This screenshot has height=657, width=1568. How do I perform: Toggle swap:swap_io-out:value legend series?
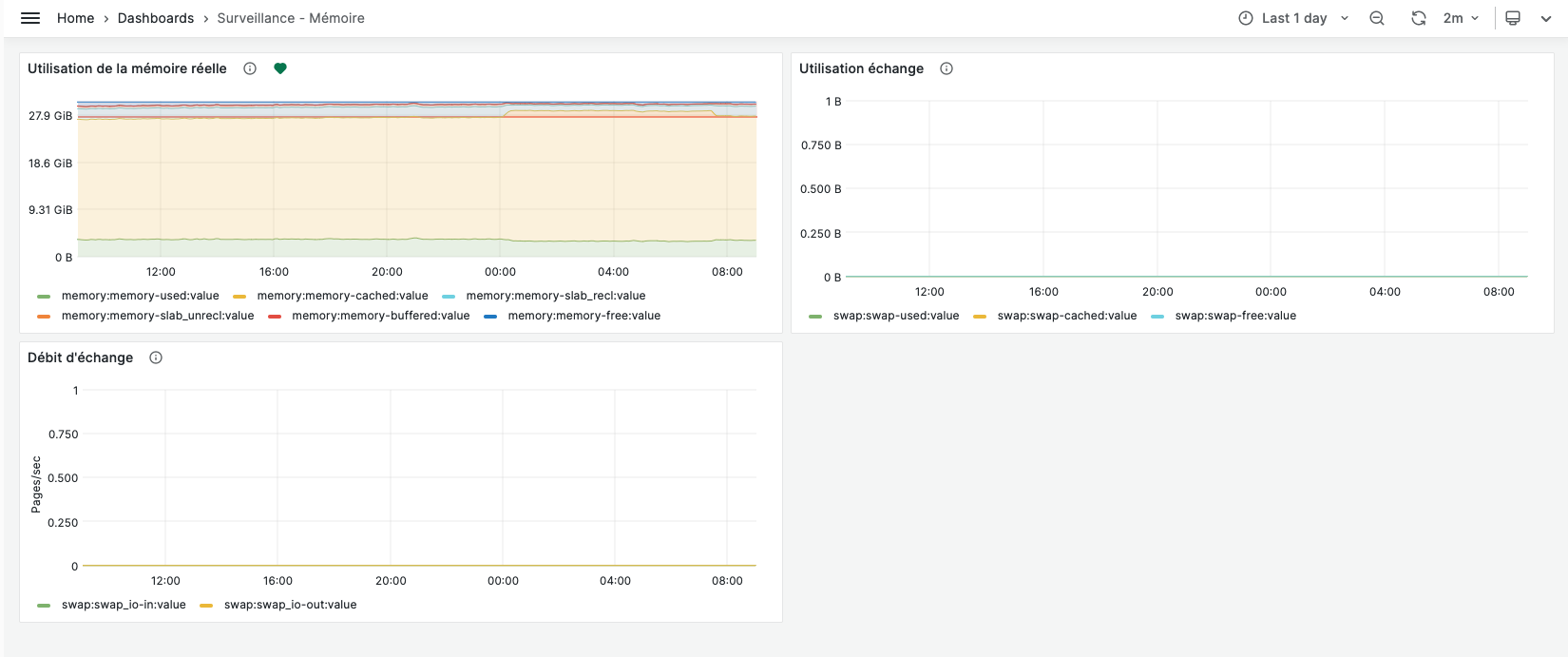pos(290,605)
